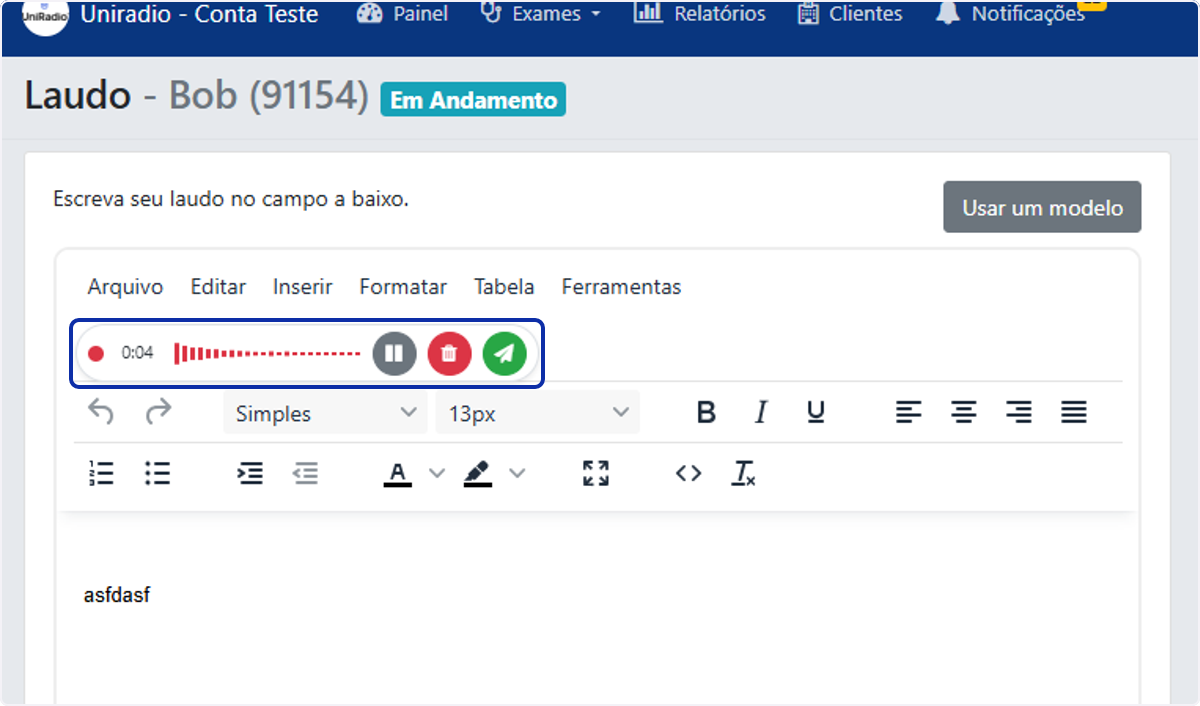Justify the text
The image size is (1200, 706).
click(x=1074, y=412)
